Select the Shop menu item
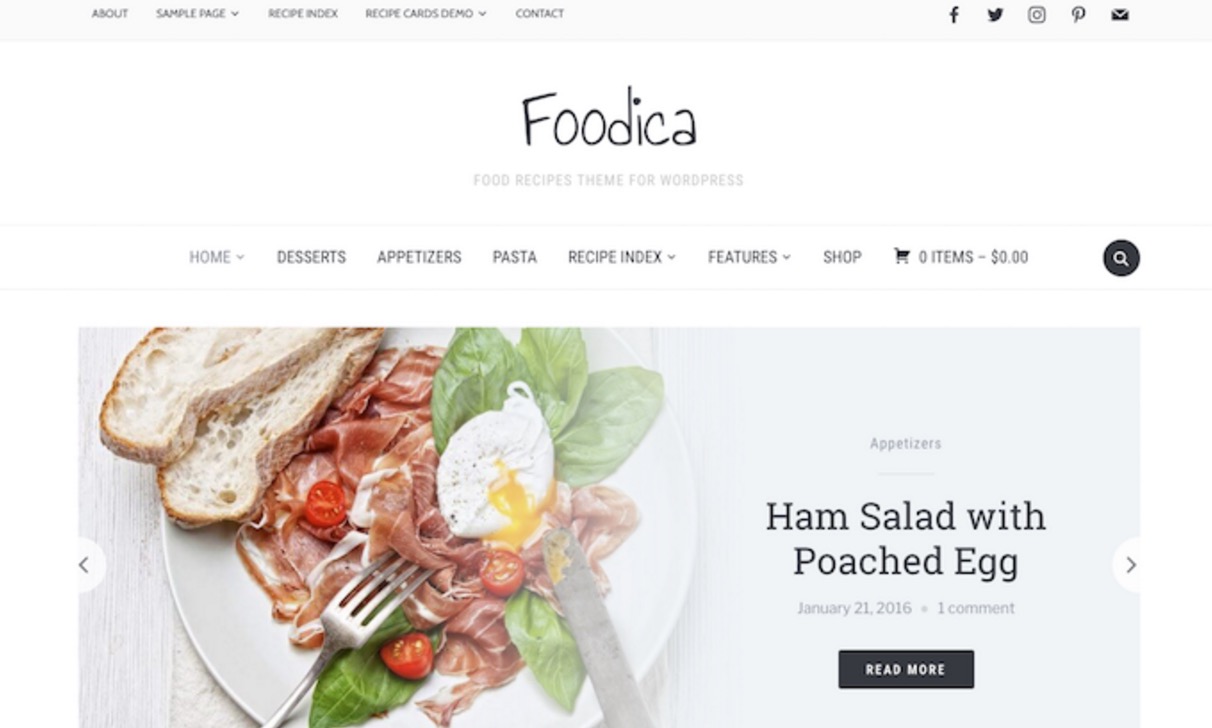The image size is (1212, 728). [842, 257]
